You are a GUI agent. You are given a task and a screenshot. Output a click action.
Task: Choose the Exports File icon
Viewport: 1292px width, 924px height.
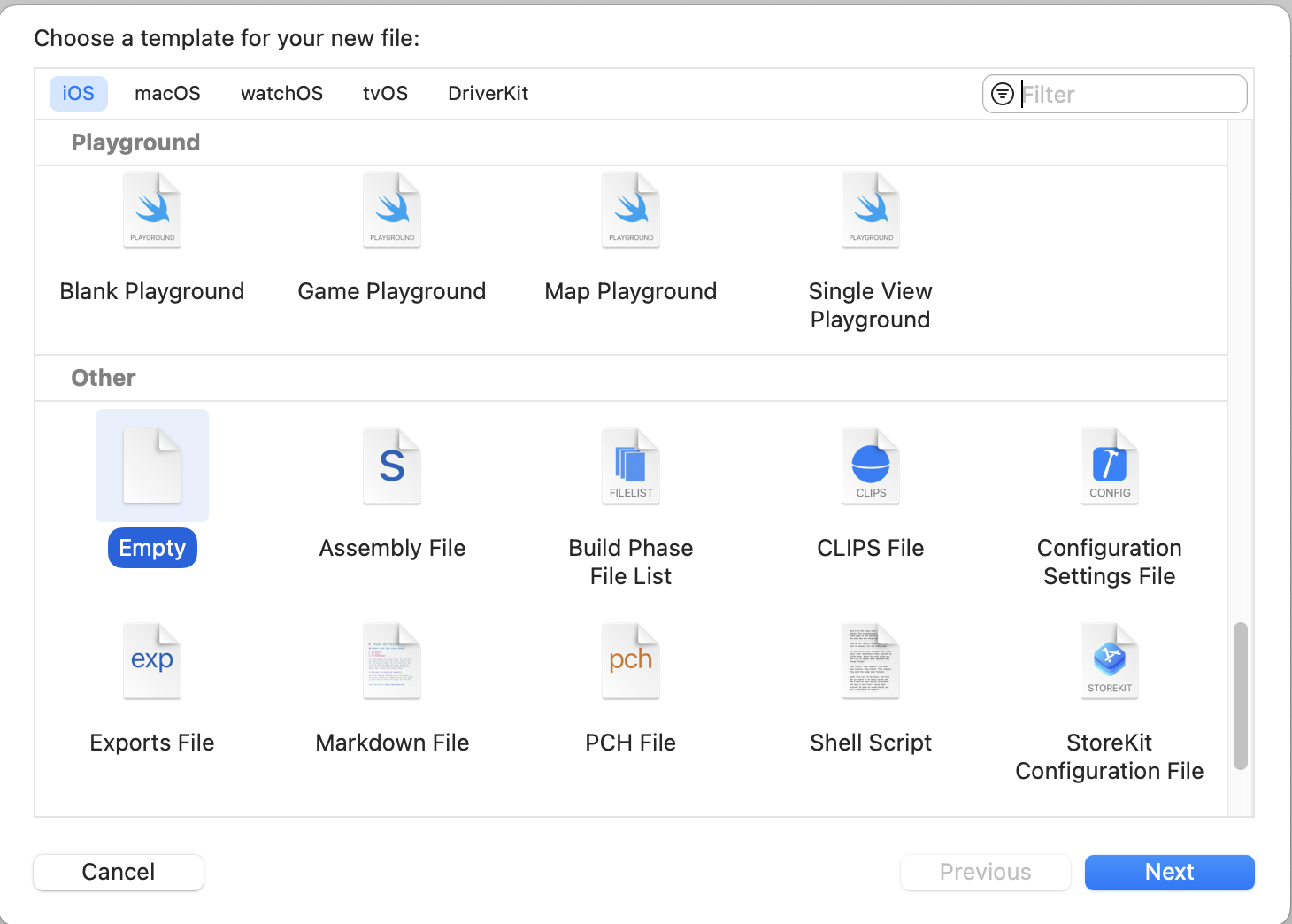[x=152, y=661]
